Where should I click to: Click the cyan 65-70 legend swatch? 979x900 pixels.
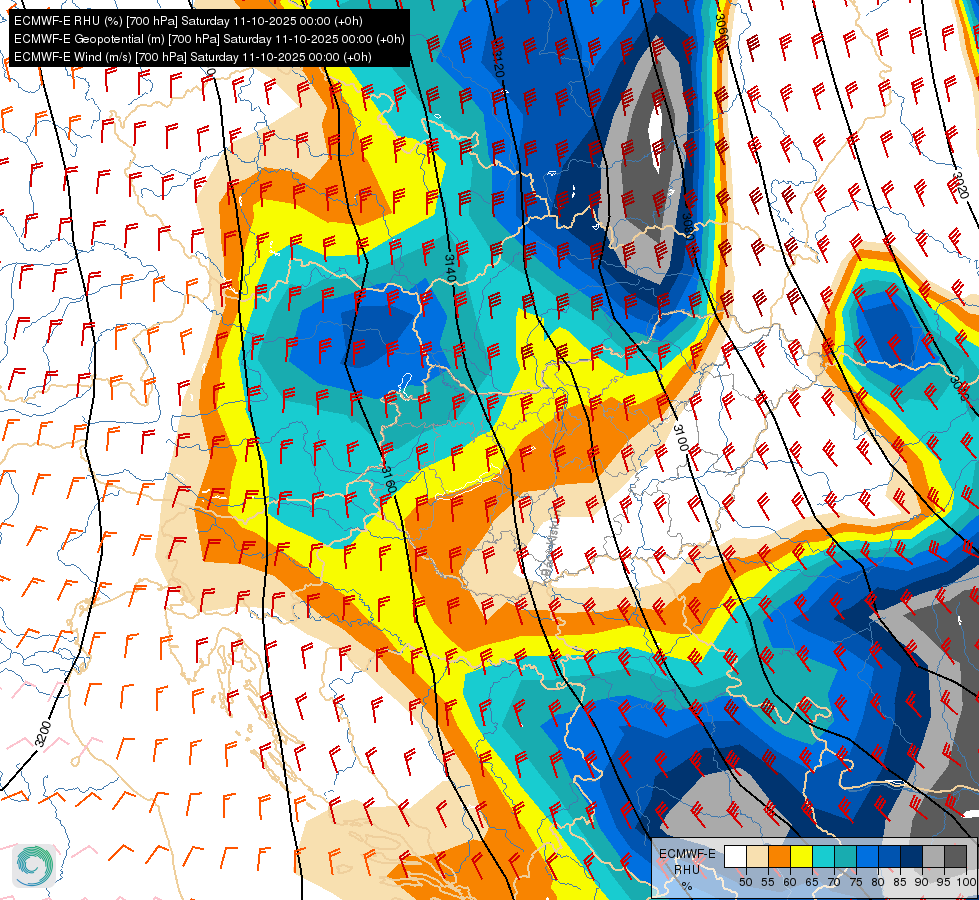[x=824, y=856]
